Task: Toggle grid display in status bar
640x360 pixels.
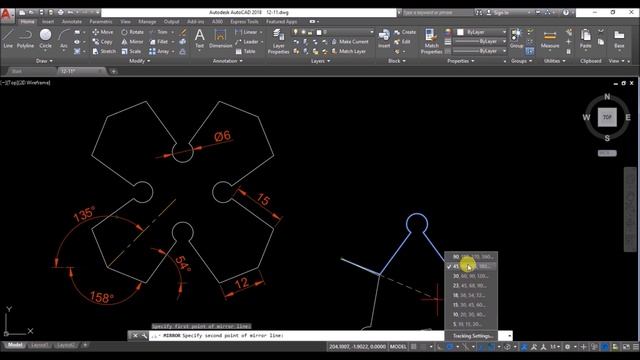Action: [x=414, y=347]
